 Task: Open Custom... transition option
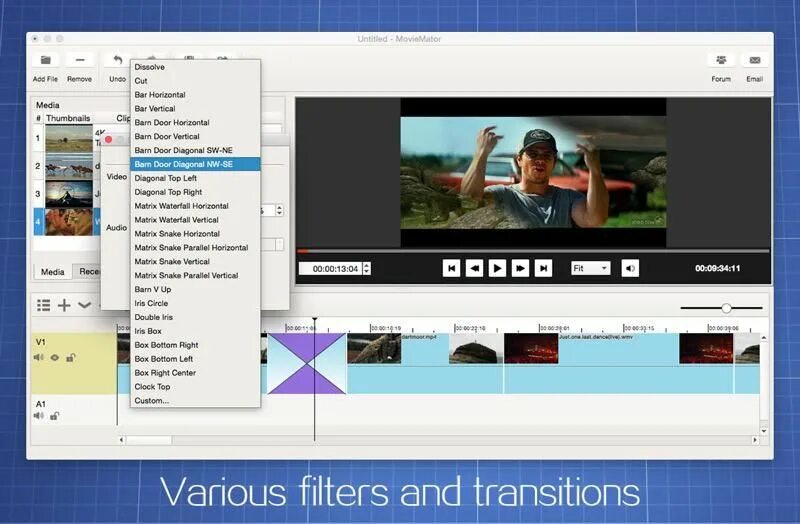click(195, 401)
